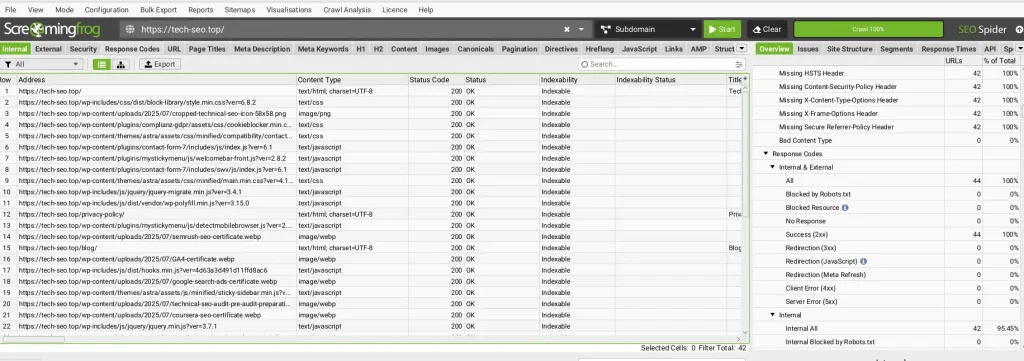Show more left-pane tabs via overflow arrow

pyautogui.click(x=742, y=48)
